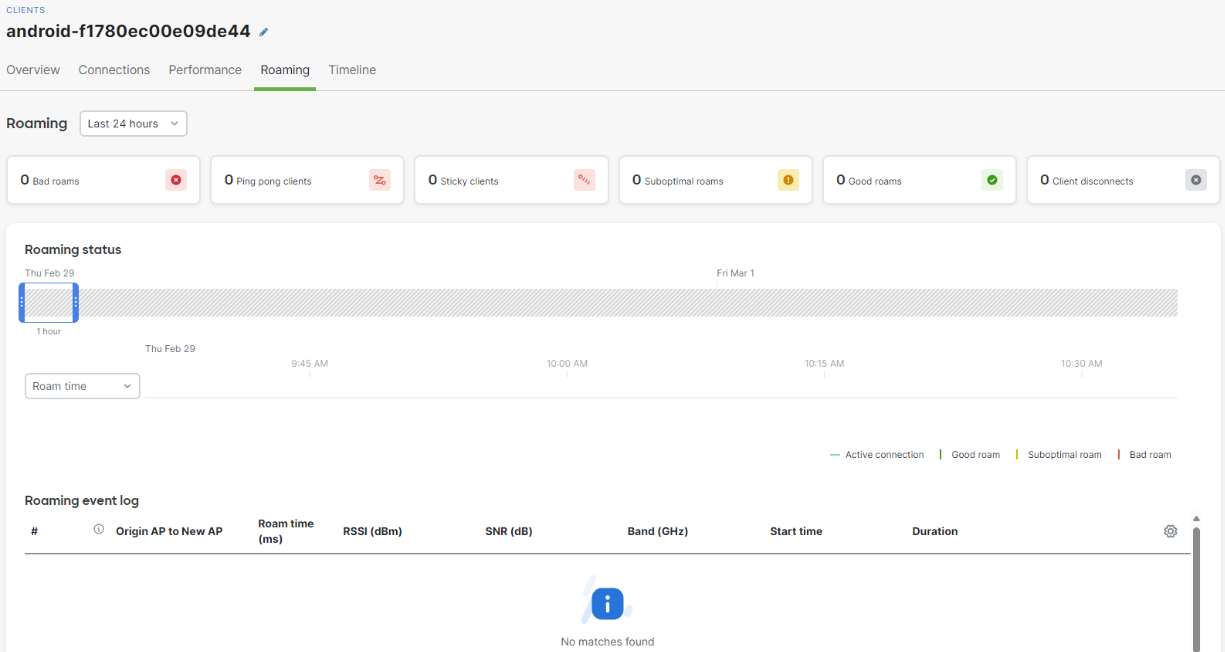Viewport: 1225px width, 652px height.
Task: Click the Suboptimal roams warning icon
Action: click(x=787, y=180)
